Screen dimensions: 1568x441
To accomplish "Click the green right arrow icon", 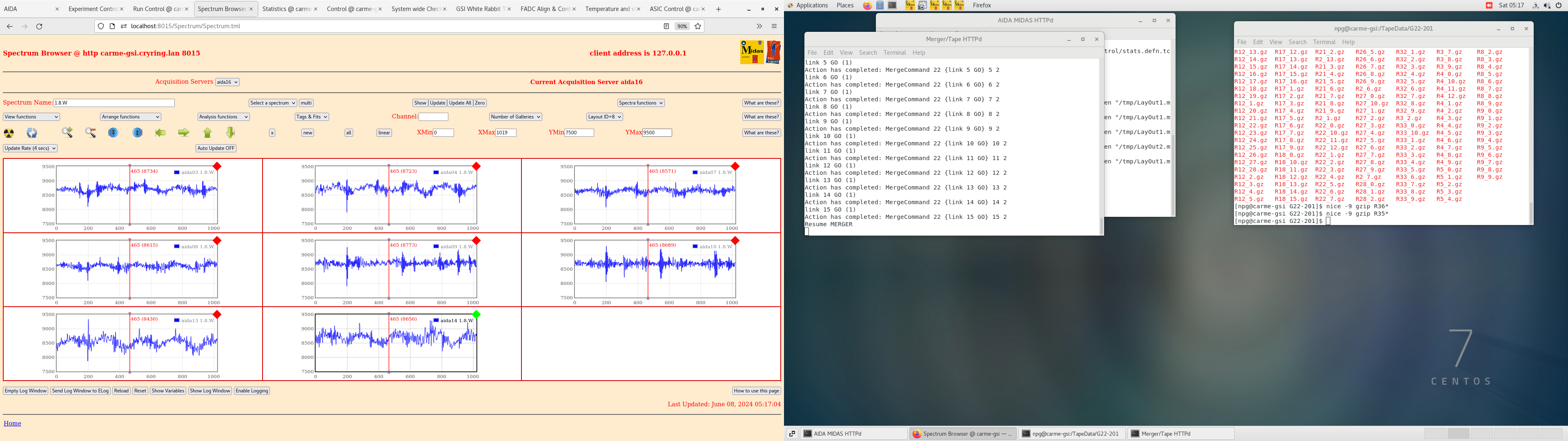I will click(183, 133).
